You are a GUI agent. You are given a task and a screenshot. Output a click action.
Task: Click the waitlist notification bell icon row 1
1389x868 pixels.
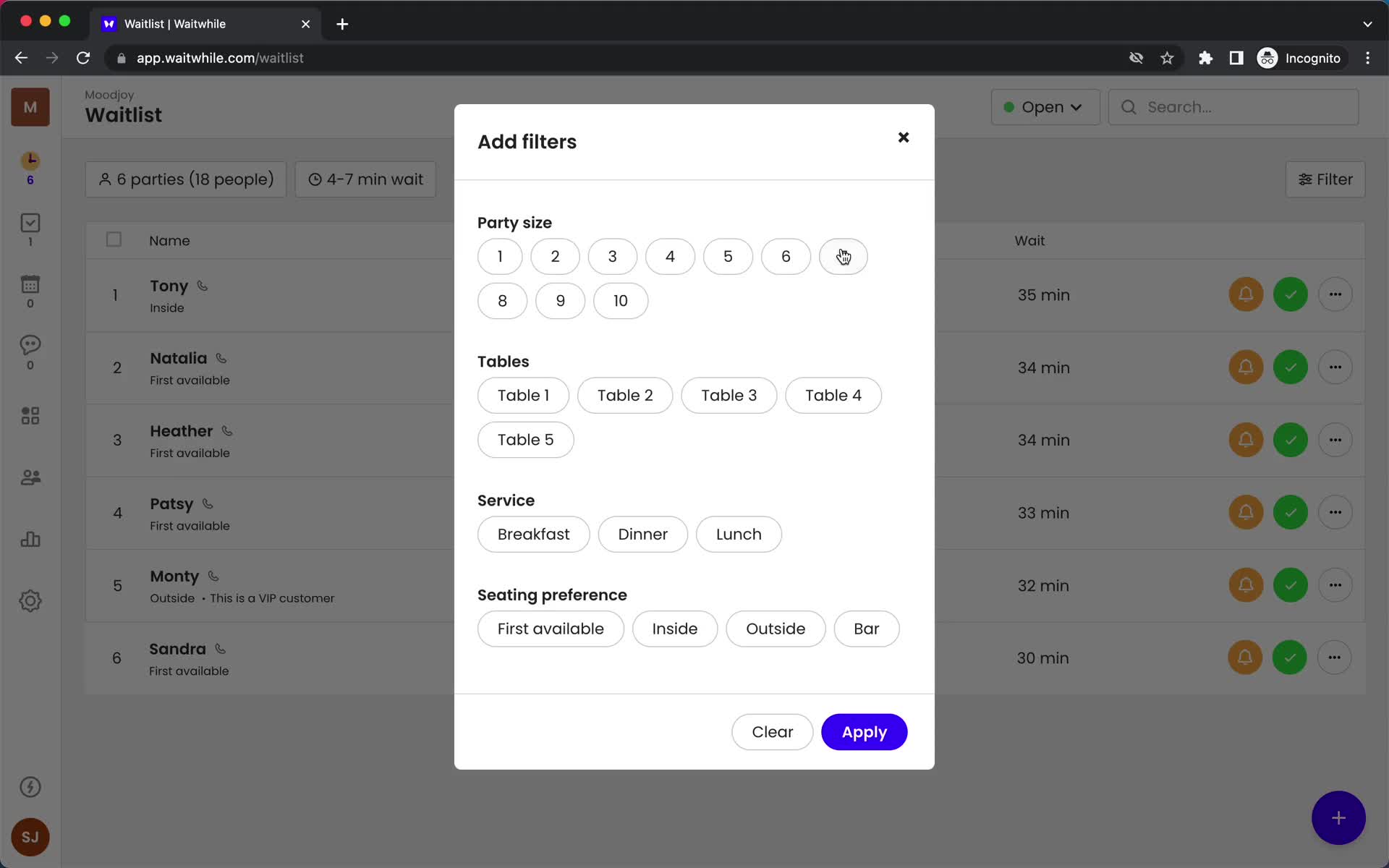(1245, 294)
